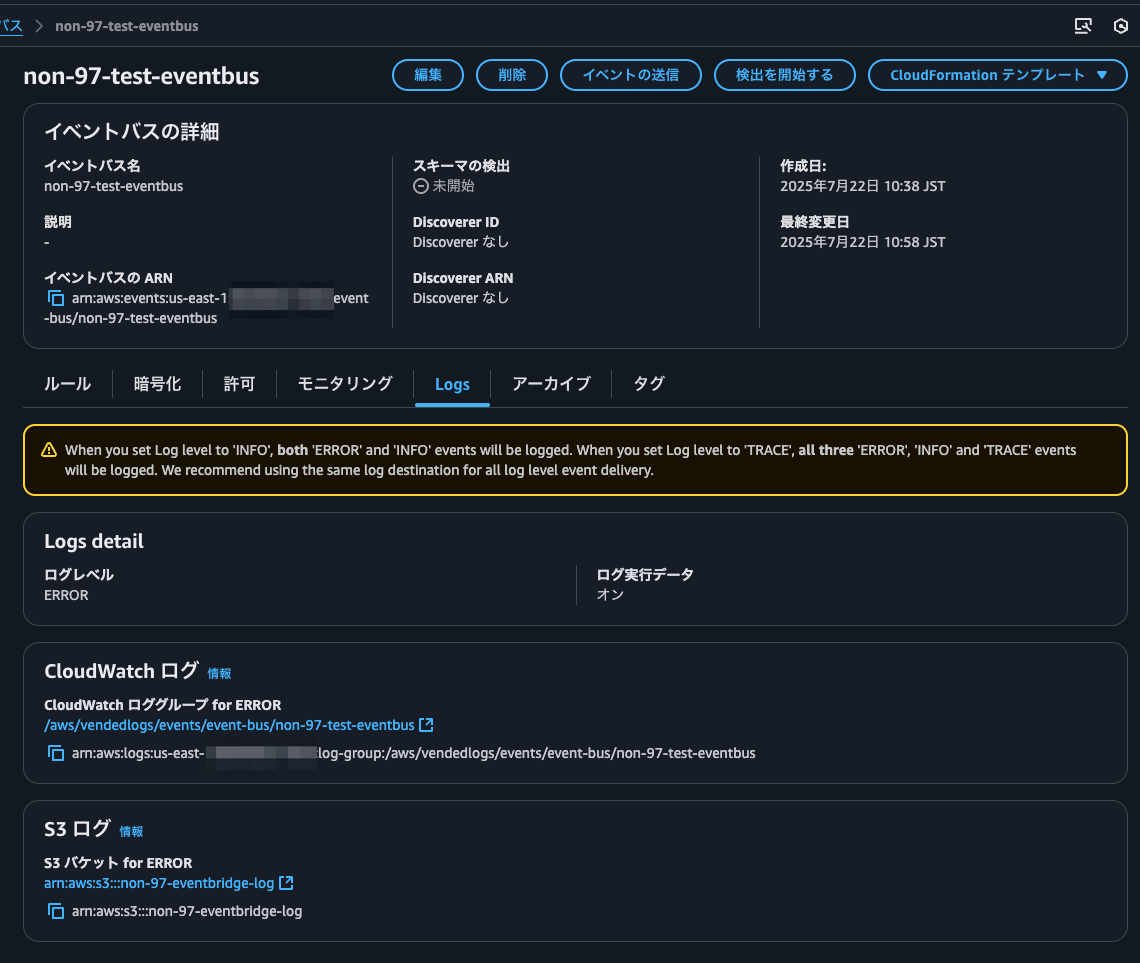
Task: Switch to the タグ tab
Action: click(x=649, y=384)
